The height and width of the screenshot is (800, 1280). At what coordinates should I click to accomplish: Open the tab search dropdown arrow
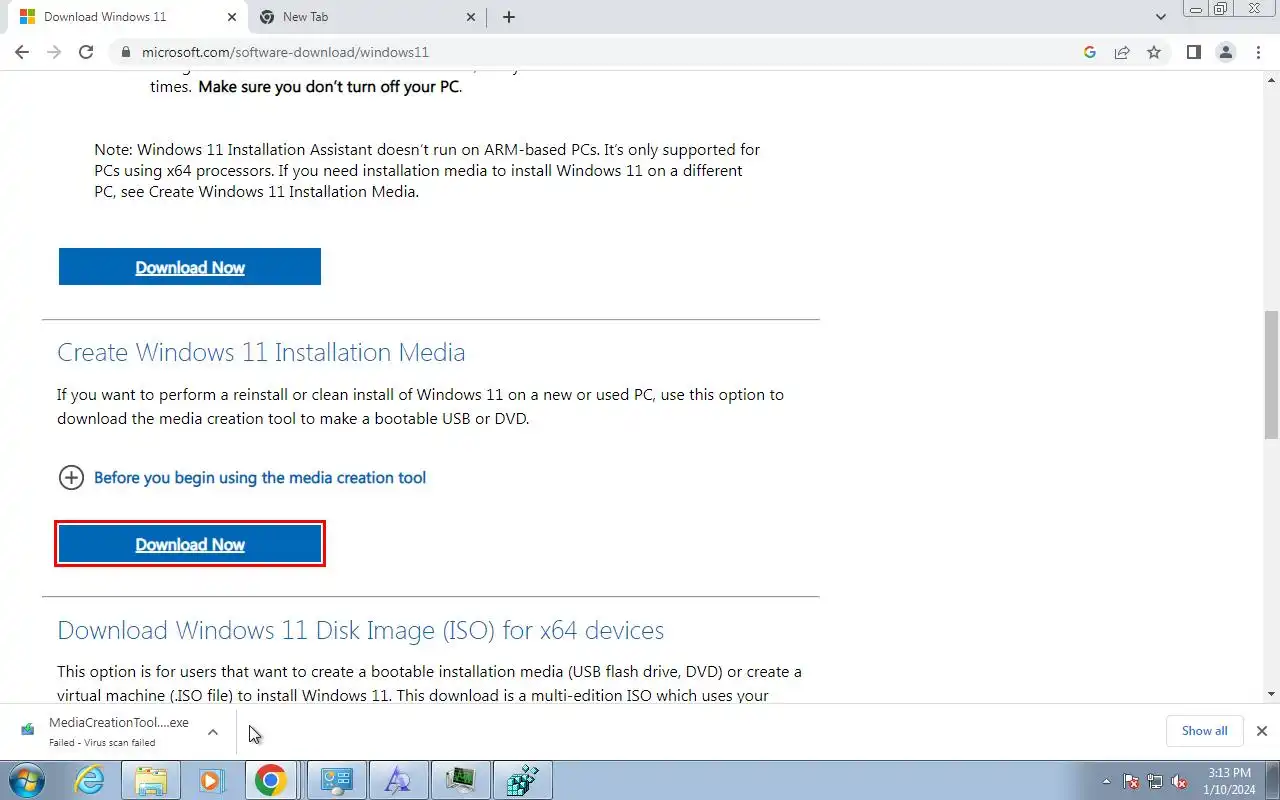[x=1160, y=17]
